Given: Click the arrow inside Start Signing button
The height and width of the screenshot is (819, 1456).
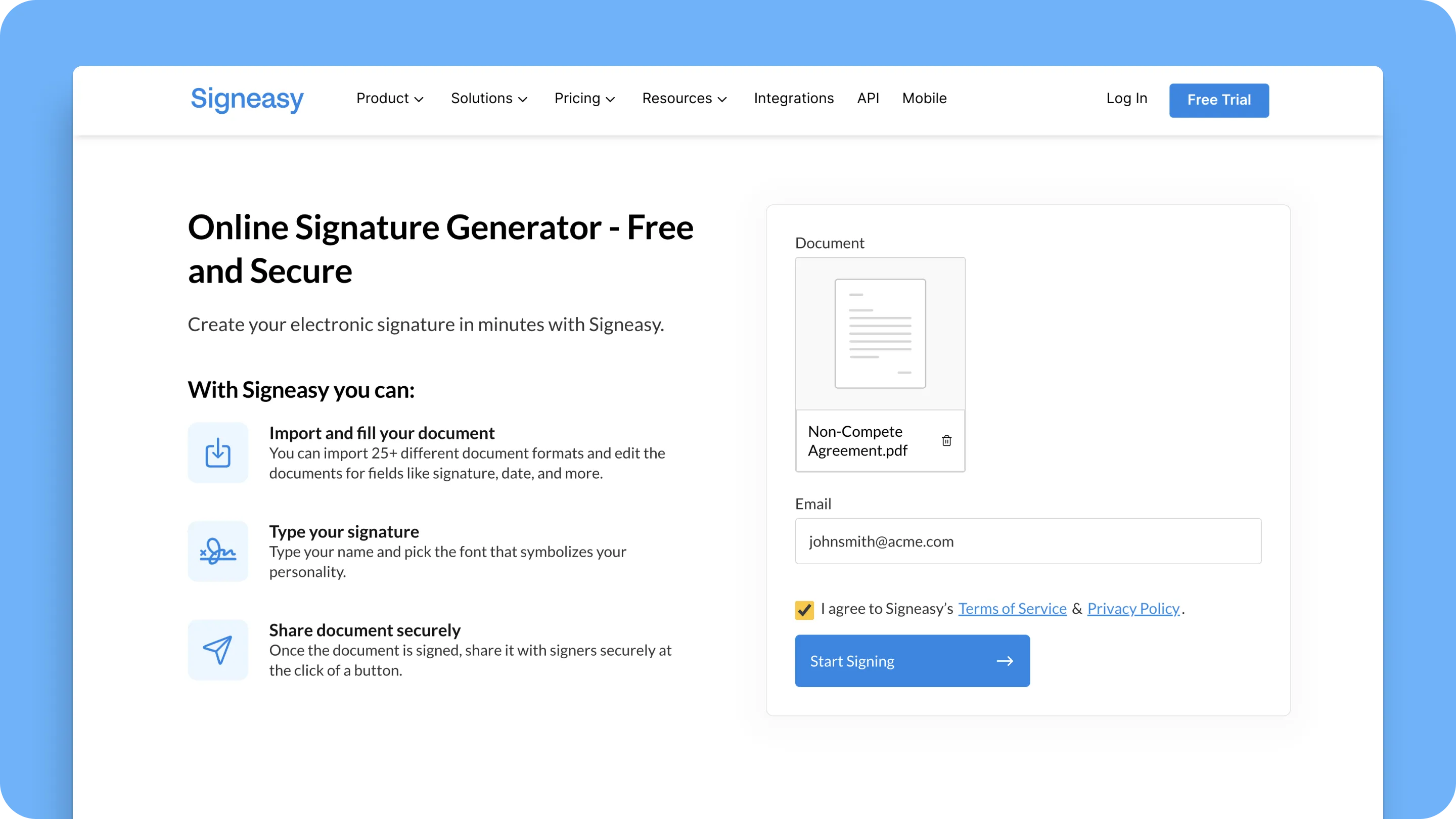Looking at the screenshot, I should point(1006,661).
